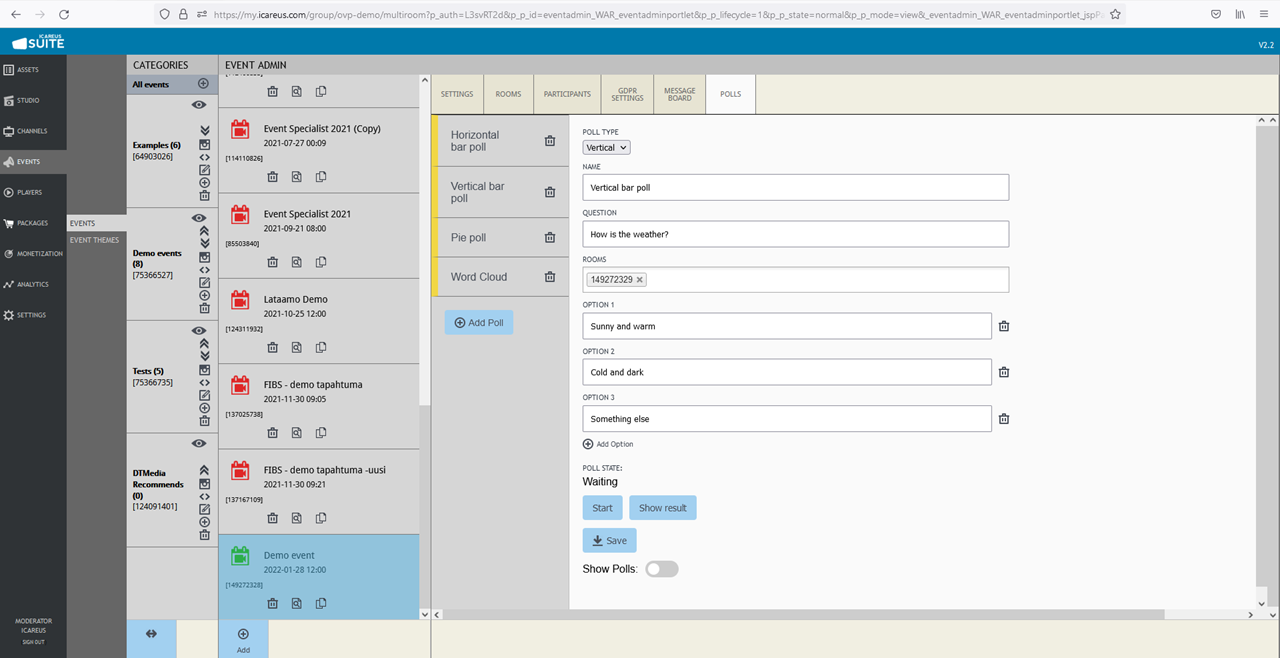Click trash icon next to Word Cloud poll
Viewport: 1280px width, 658px height.
click(549, 277)
